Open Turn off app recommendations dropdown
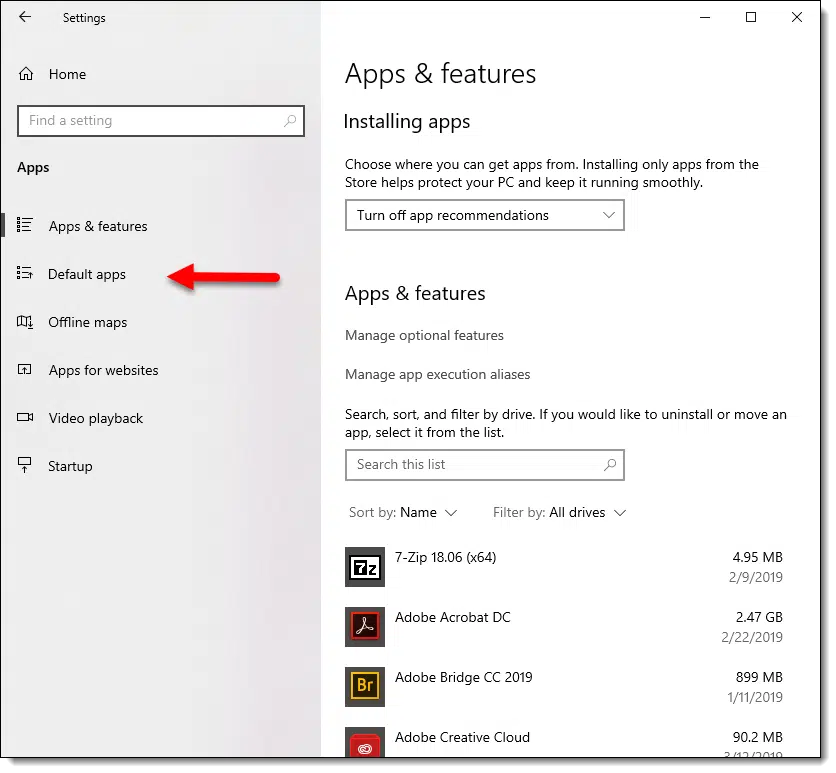 pyautogui.click(x=485, y=215)
